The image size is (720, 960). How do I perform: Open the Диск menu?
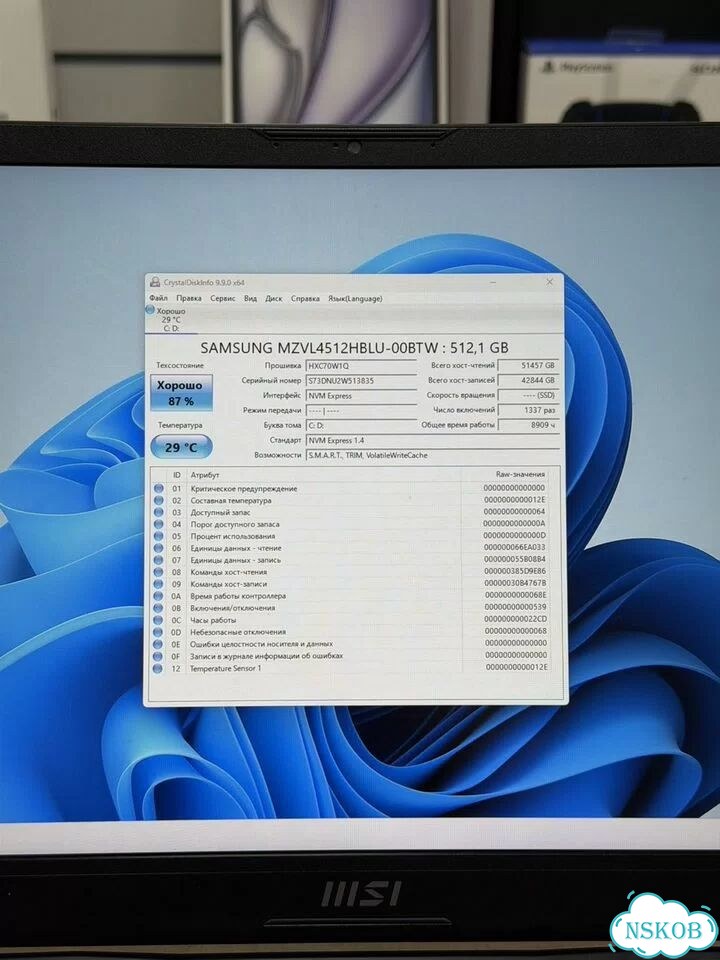pos(274,298)
